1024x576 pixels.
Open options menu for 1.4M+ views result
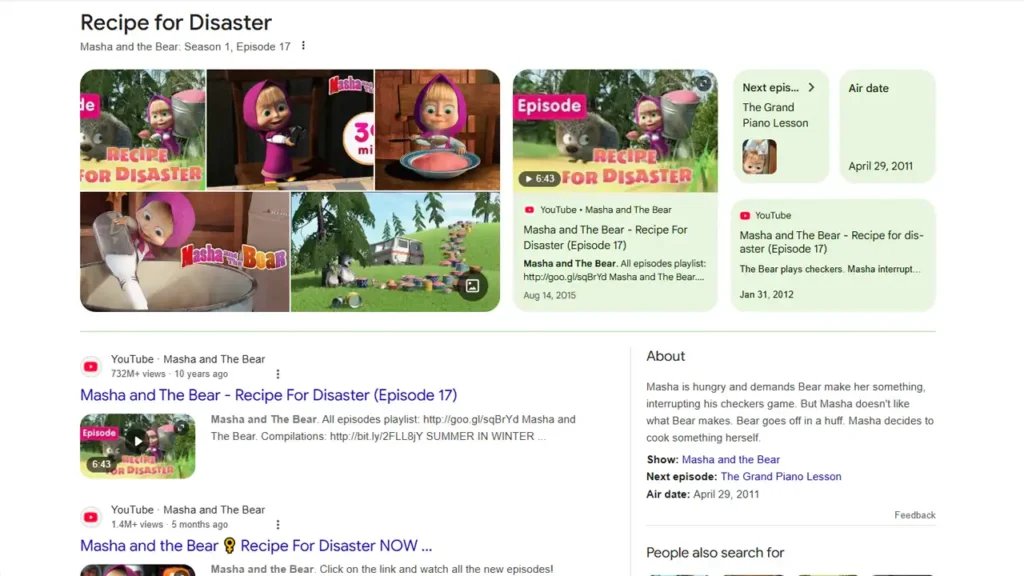pos(278,524)
